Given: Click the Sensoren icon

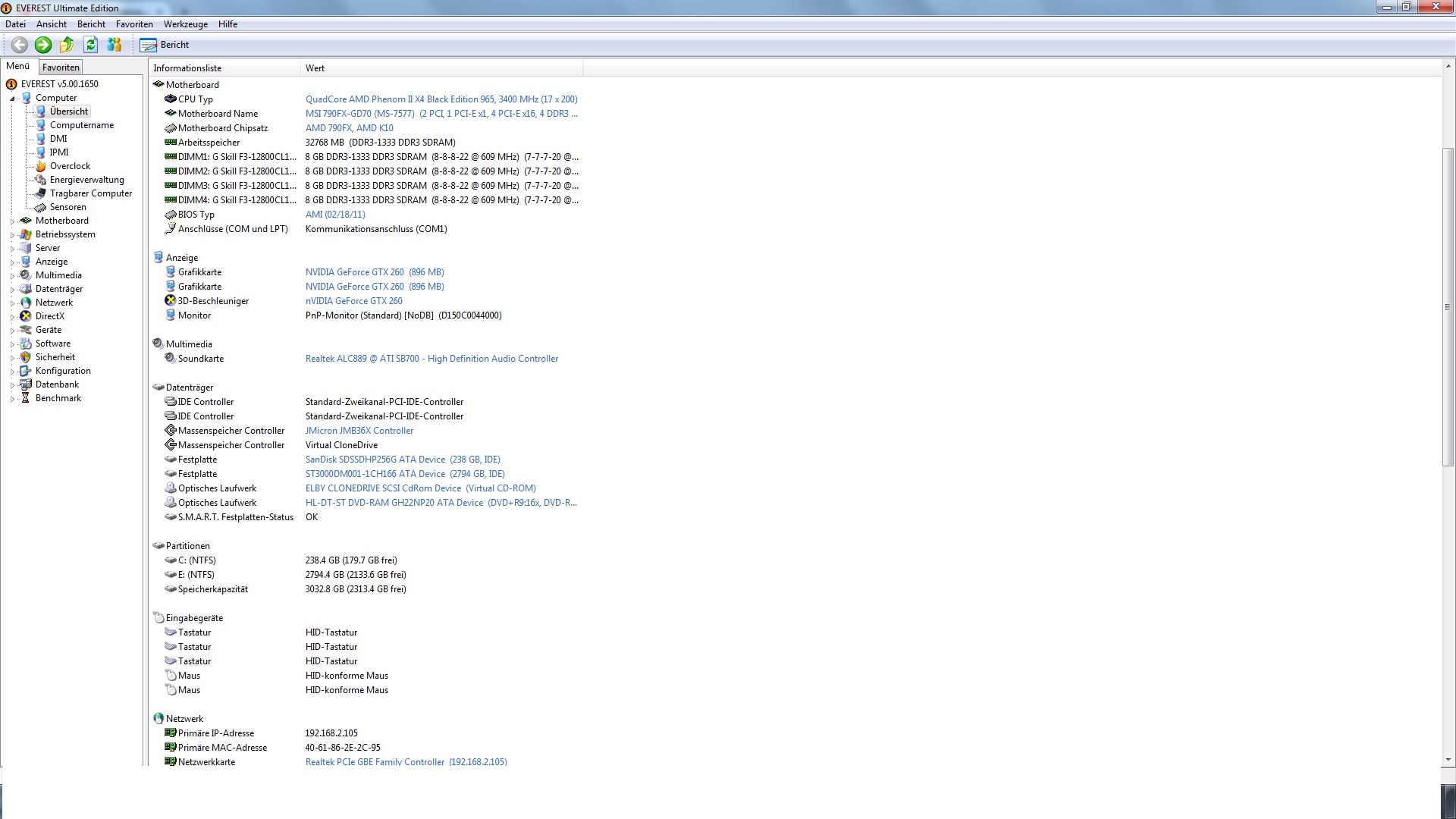Looking at the screenshot, I should coord(41,207).
